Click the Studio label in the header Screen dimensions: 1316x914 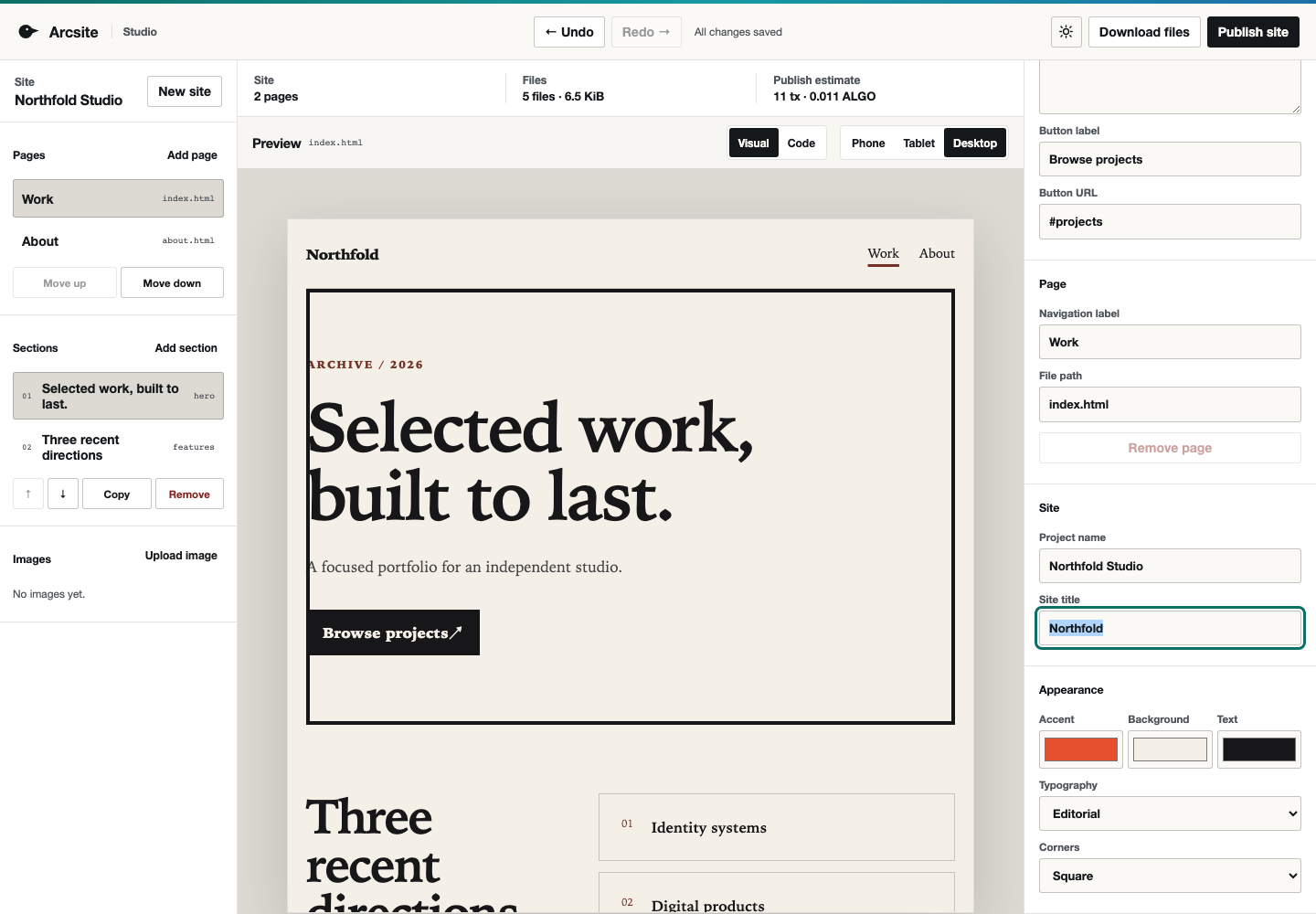[x=140, y=32]
